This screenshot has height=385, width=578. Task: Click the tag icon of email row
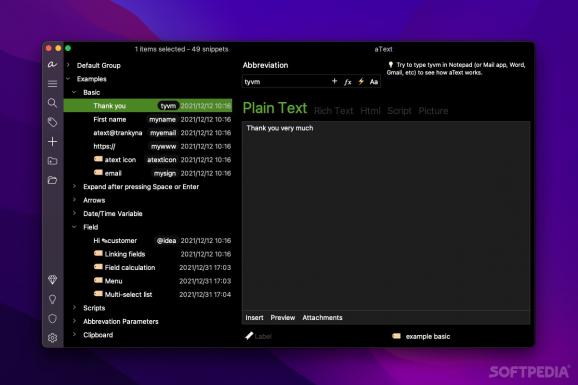click(98, 172)
